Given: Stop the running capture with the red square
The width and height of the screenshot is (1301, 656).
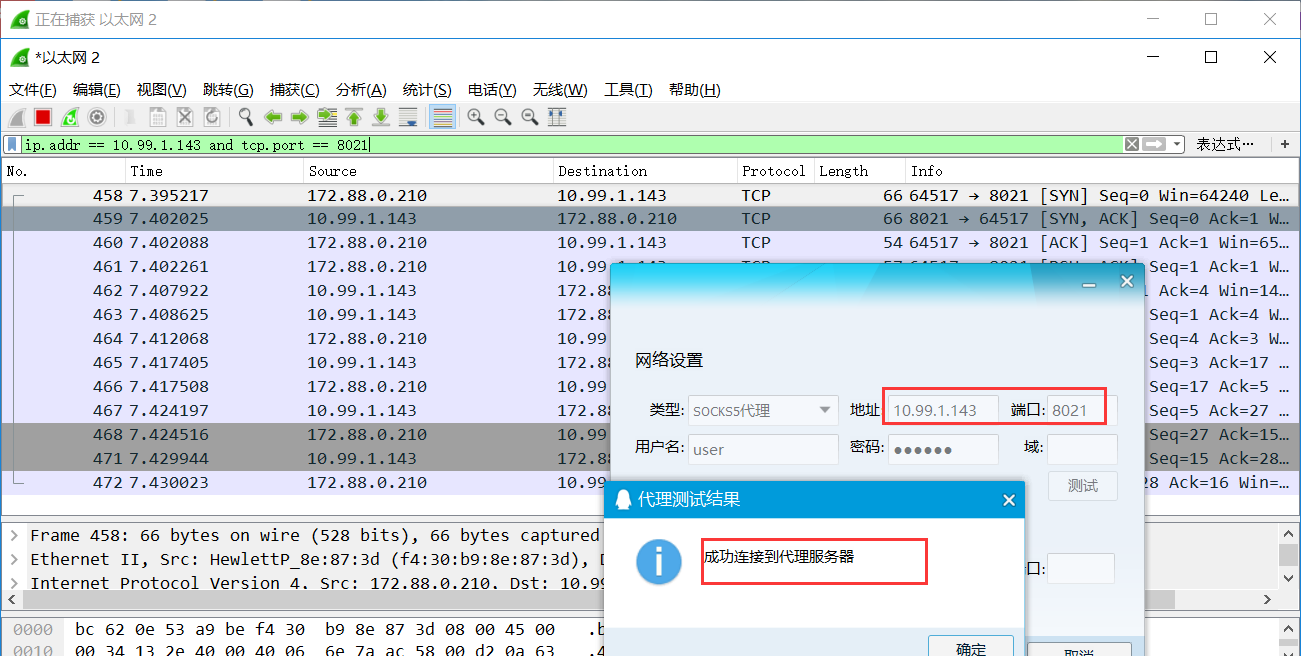Looking at the screenshot, I should pyautogui.click(x=43, y=117).
